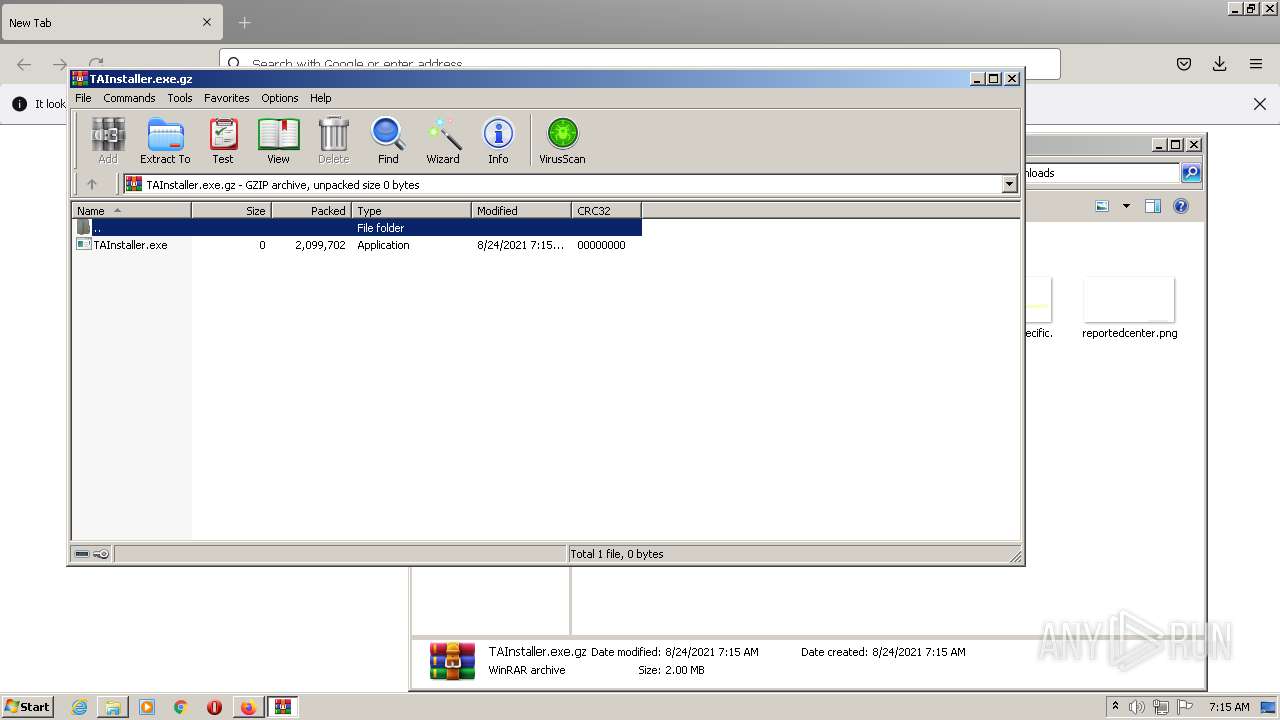The height and width of the screenshot is (720, 1280).
Task: Sort by the Packed column header
Action: pyautogui.click(x=311, y=210)
